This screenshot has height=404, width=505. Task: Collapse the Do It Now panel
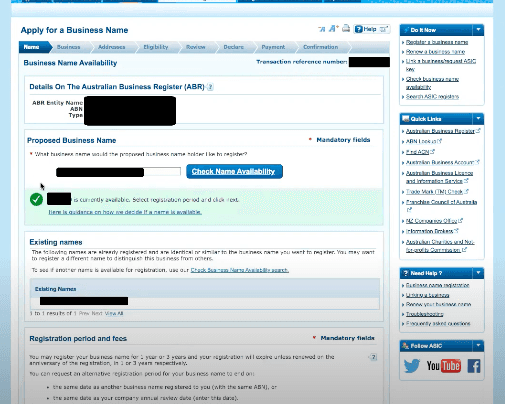[478, 30]
